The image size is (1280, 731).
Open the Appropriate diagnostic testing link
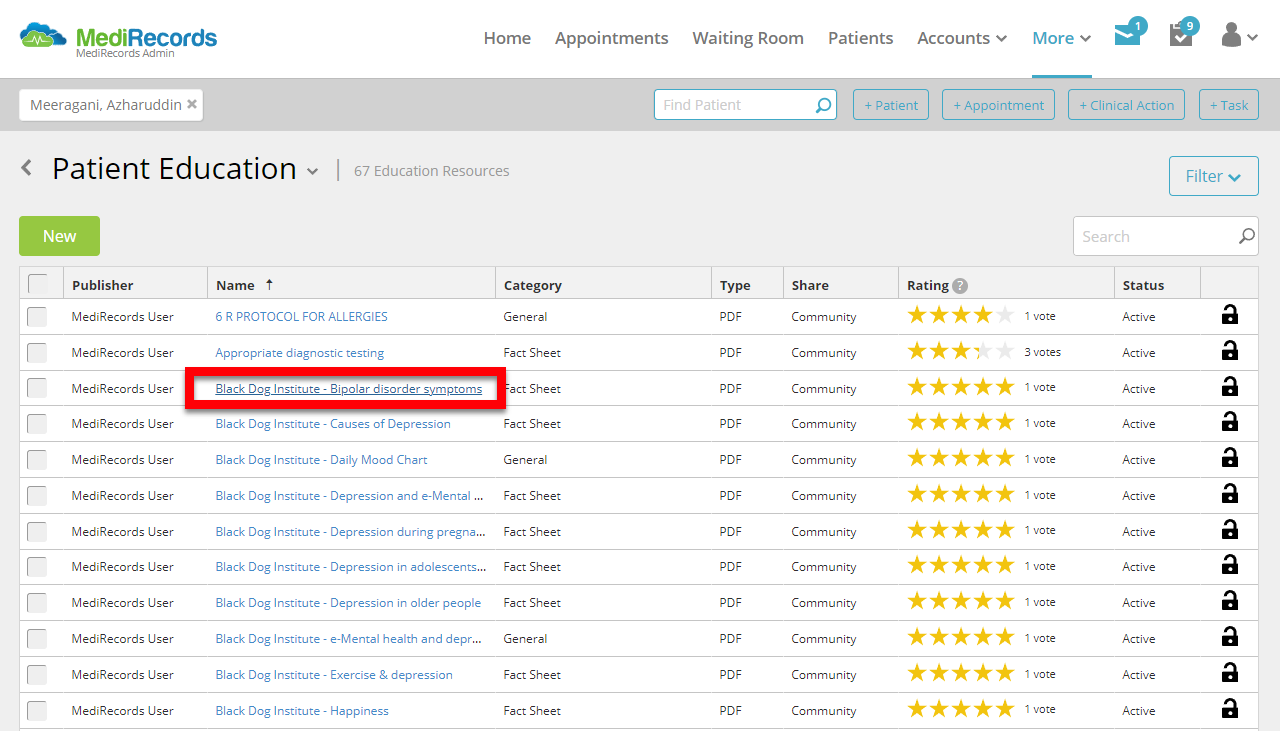299,353
